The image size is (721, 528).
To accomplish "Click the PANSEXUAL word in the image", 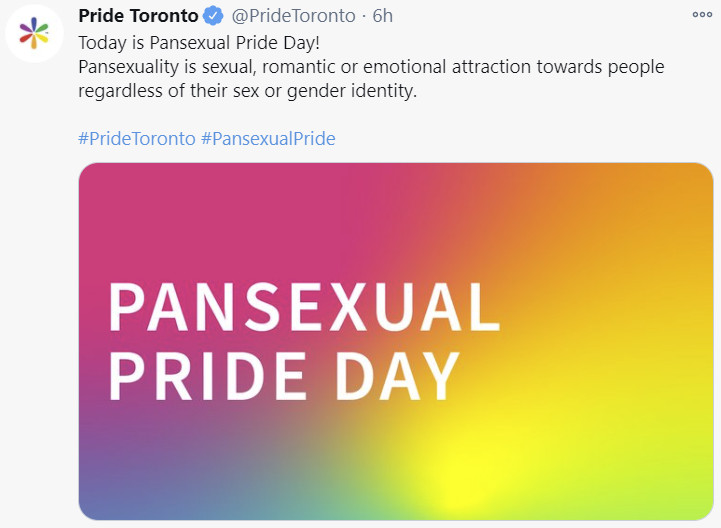I will pos(304,307).
